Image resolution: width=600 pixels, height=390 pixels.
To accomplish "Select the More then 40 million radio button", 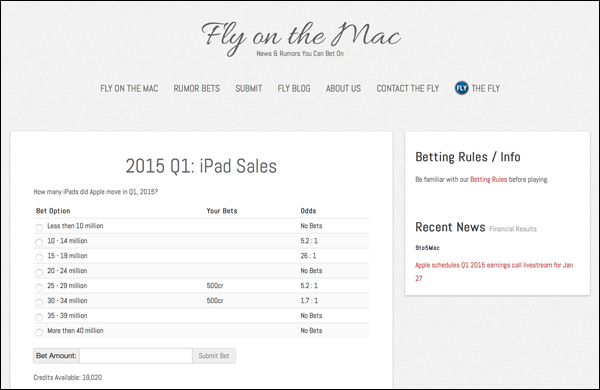I will pos(39,332).
